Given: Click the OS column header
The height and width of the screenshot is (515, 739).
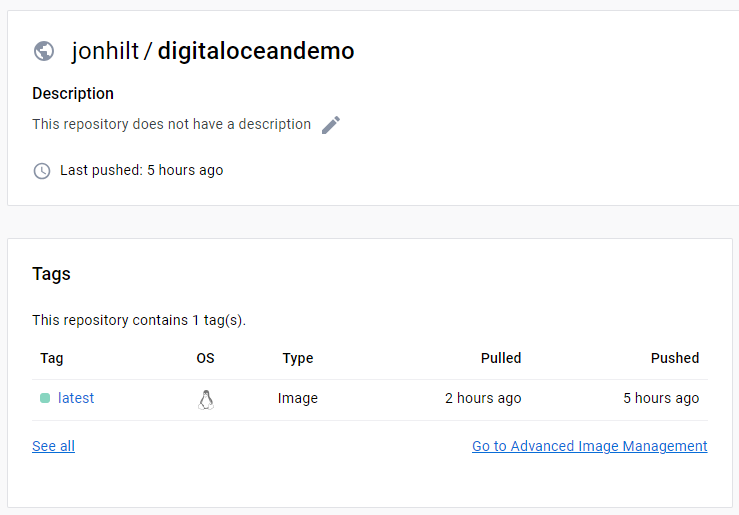Looking at the screenshot, I should pyautogui.click(x=205, y=358).
